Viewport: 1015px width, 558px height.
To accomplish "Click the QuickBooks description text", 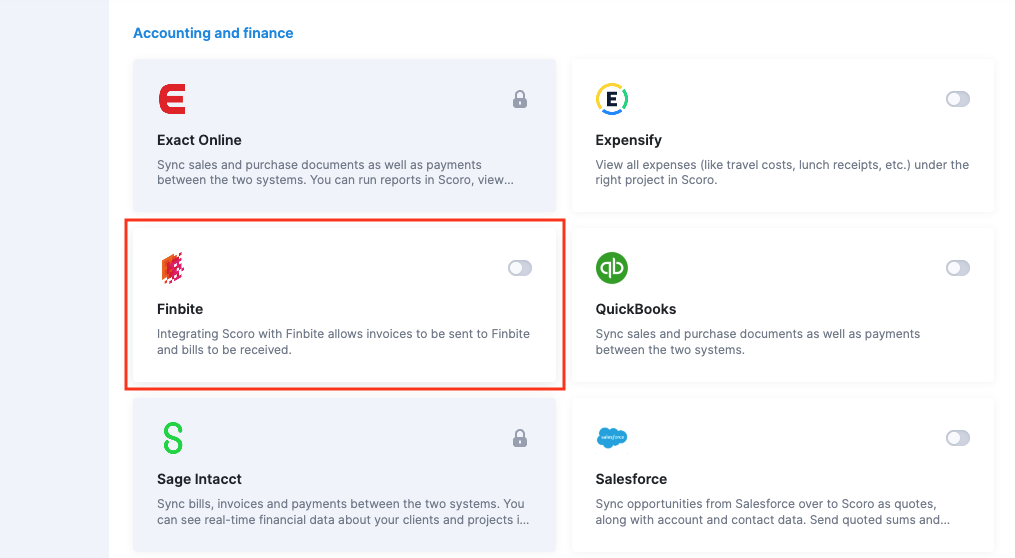I will pyautogui.click(x=757, y=342).
